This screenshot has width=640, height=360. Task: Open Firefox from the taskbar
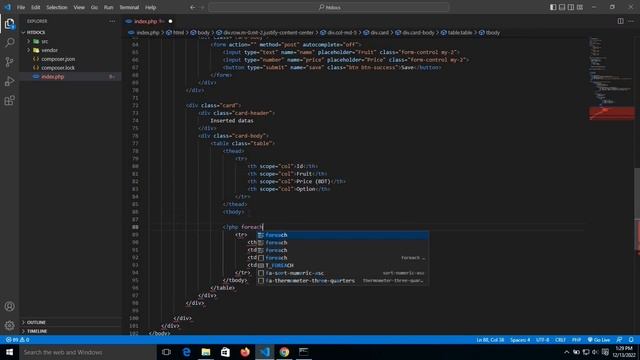point(245,352)
